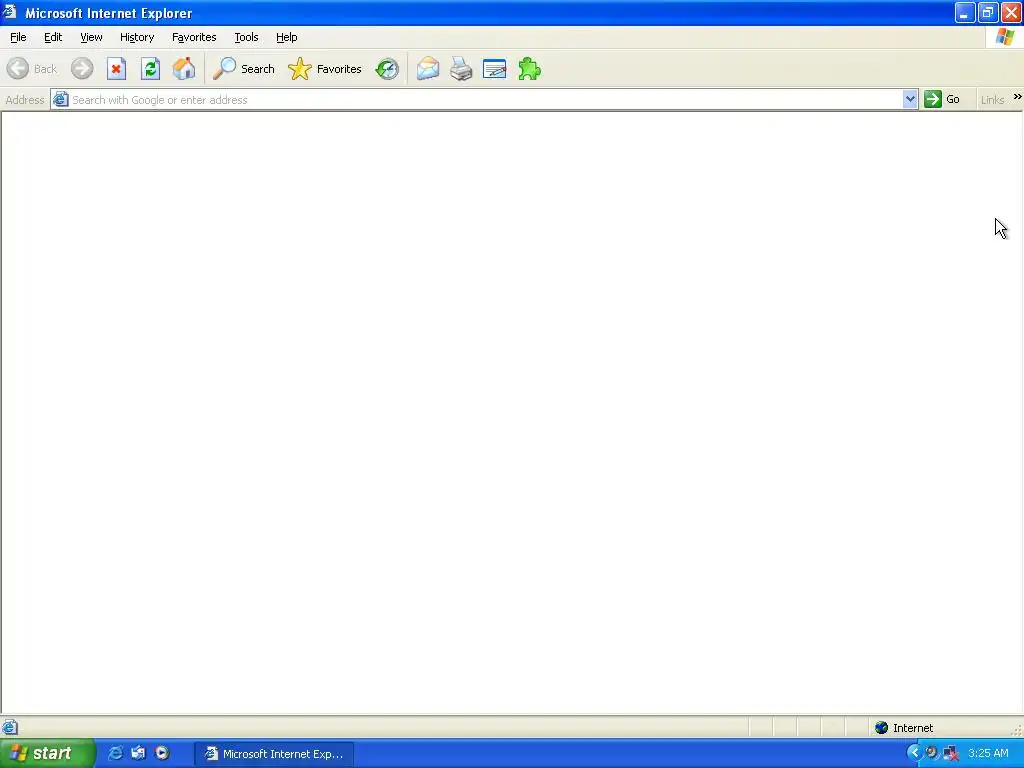Click the green Go button

coord(942,99)
